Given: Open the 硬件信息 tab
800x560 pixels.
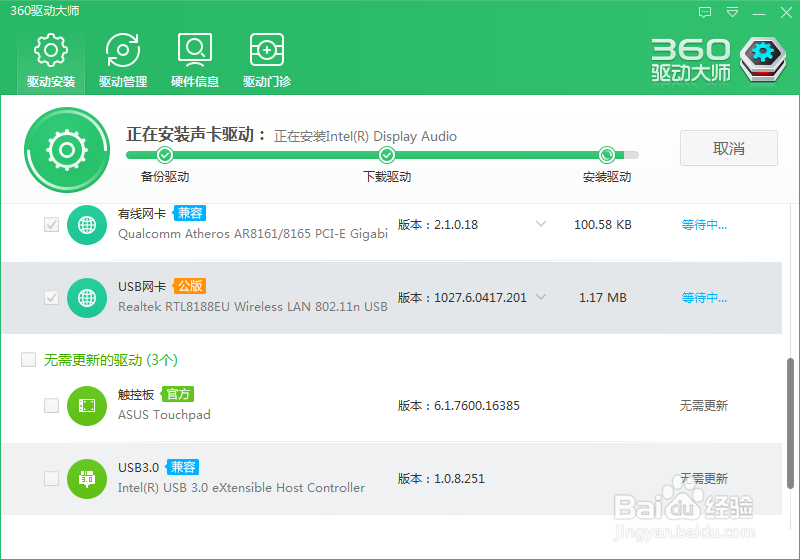Looking at the screenshot, I should [195, 61].
